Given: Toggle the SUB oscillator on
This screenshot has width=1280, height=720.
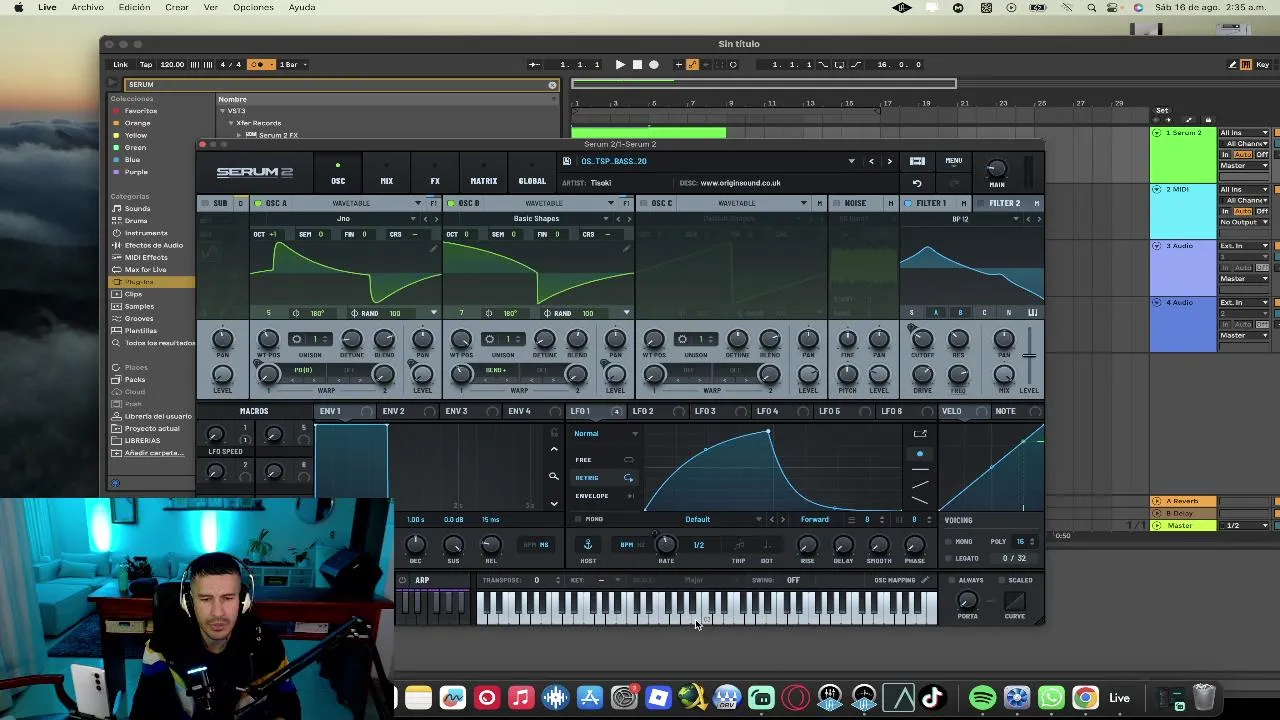Looking at the screenshot, I should (206, 203).
